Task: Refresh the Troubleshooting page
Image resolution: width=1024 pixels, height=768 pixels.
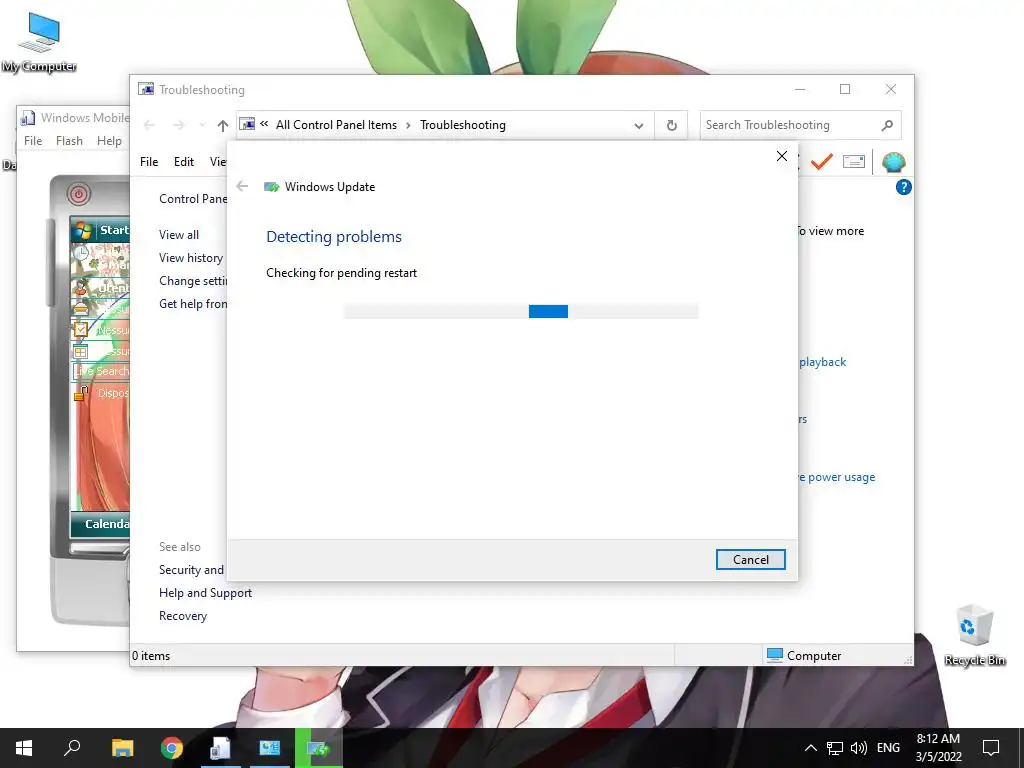Action: click(671, 125)
